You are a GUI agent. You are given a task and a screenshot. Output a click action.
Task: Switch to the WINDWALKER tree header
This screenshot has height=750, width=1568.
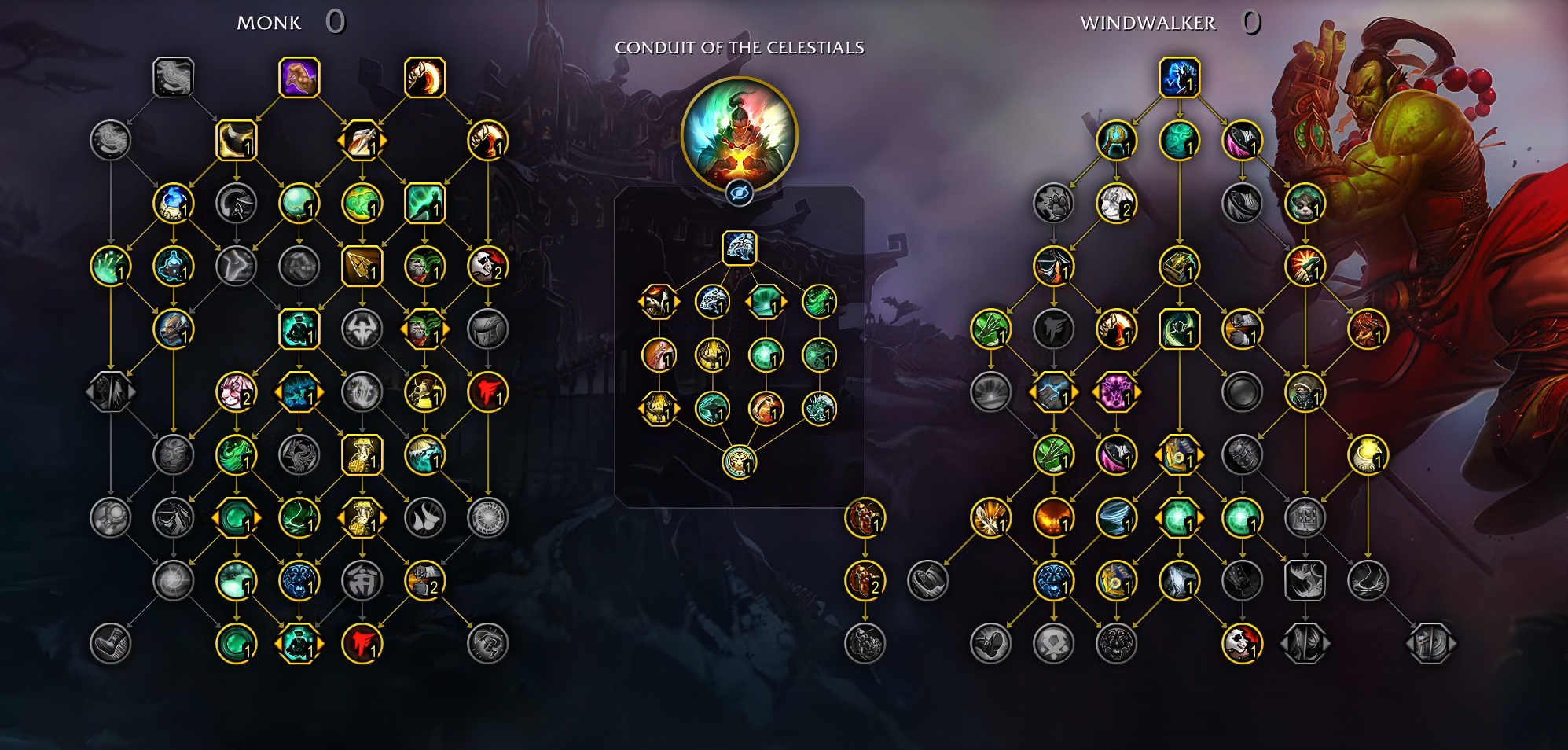point(1148,23)
